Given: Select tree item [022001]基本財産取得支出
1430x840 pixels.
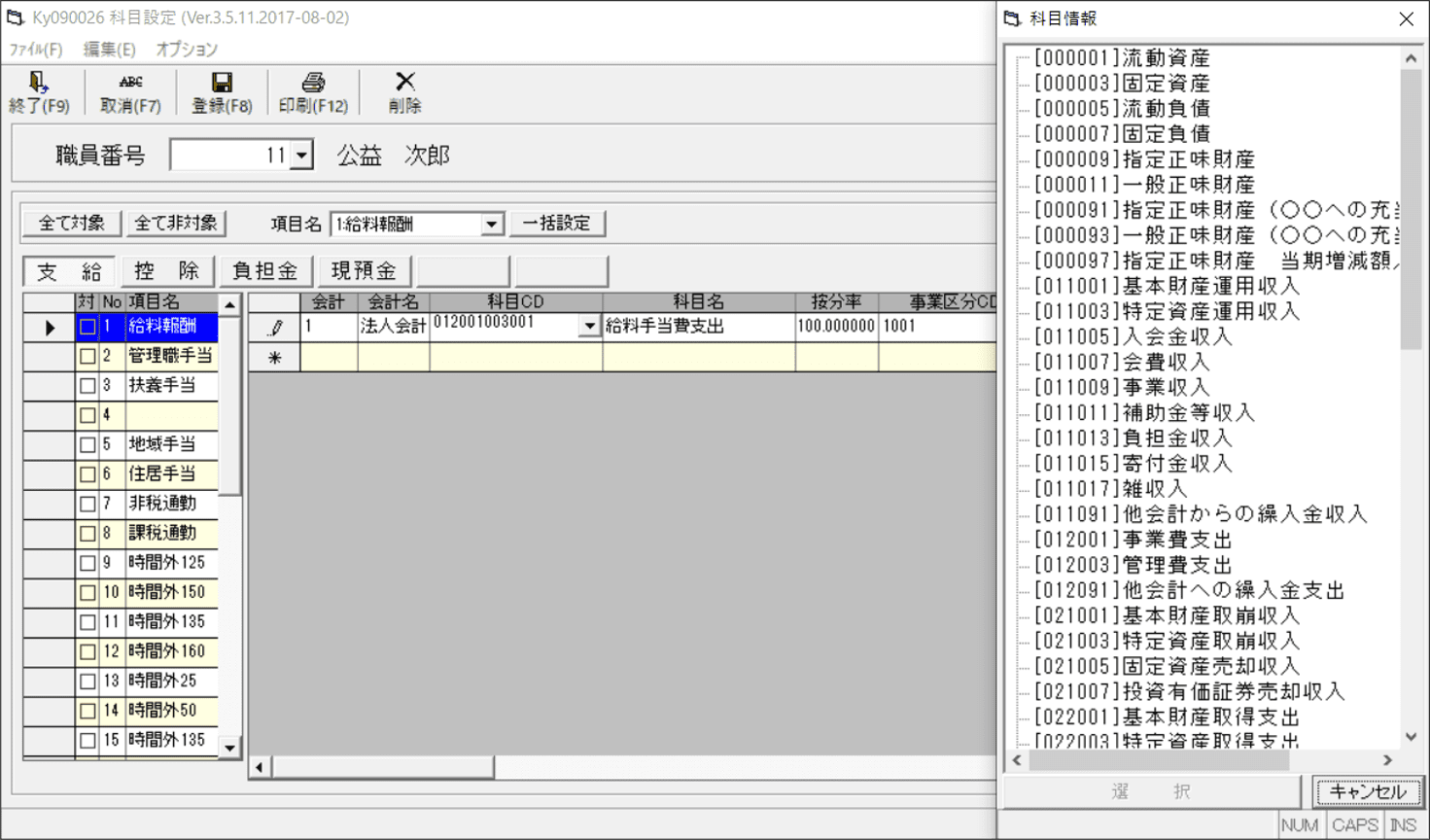Looking at the screenshot, I should point(1167,717).
